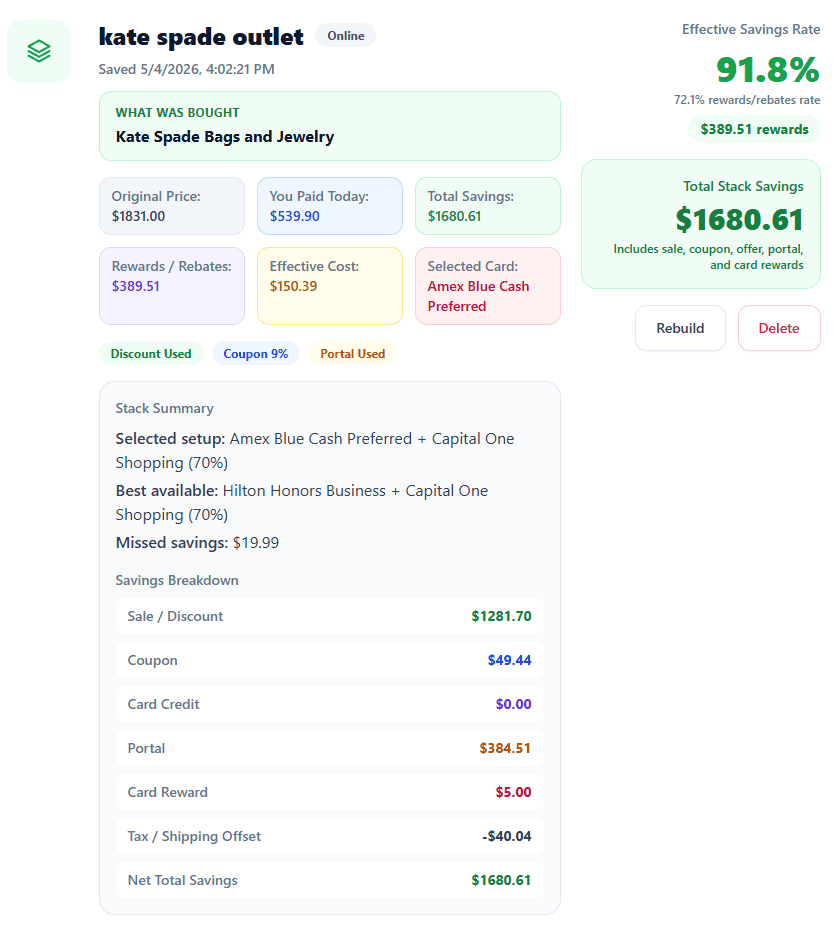Click the Saved 5/4/2026 timestamp
Screen dimensions: 834x934
tap(186, 69)
